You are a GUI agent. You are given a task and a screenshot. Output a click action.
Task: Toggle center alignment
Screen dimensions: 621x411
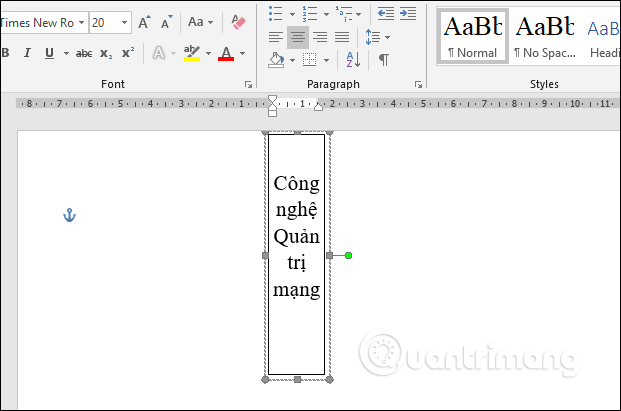[298, 37]
